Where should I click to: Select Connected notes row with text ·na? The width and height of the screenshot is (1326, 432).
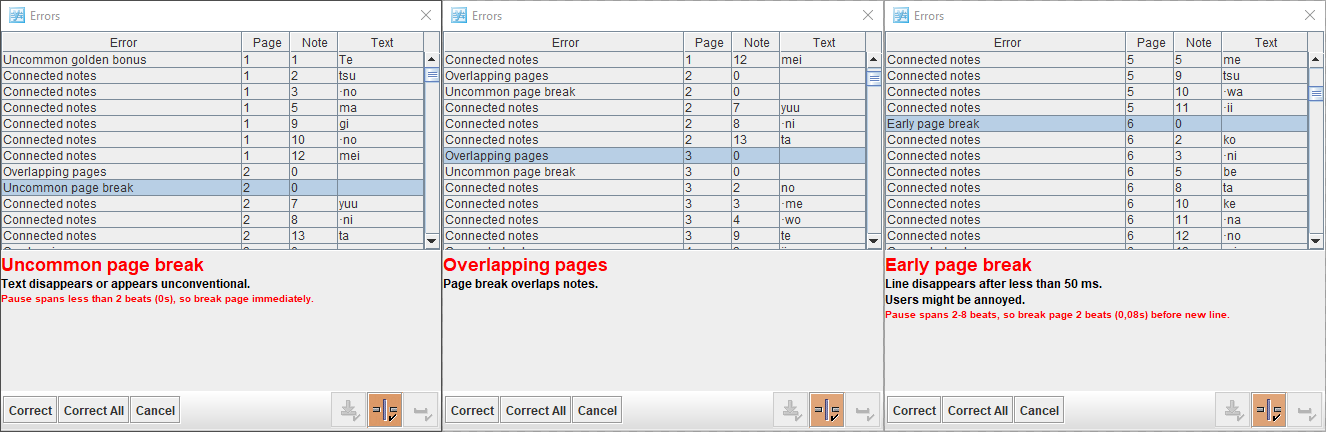coord(1097,220)
